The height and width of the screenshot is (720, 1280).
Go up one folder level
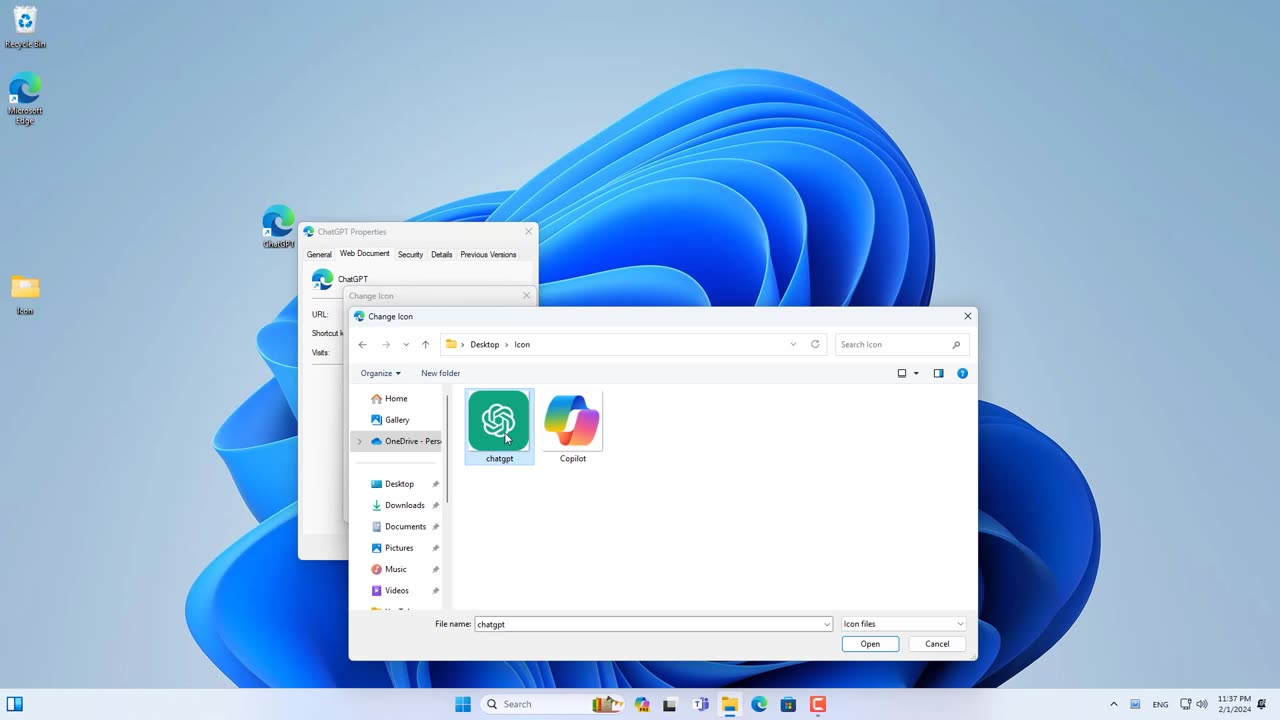(x=425, y=344)
